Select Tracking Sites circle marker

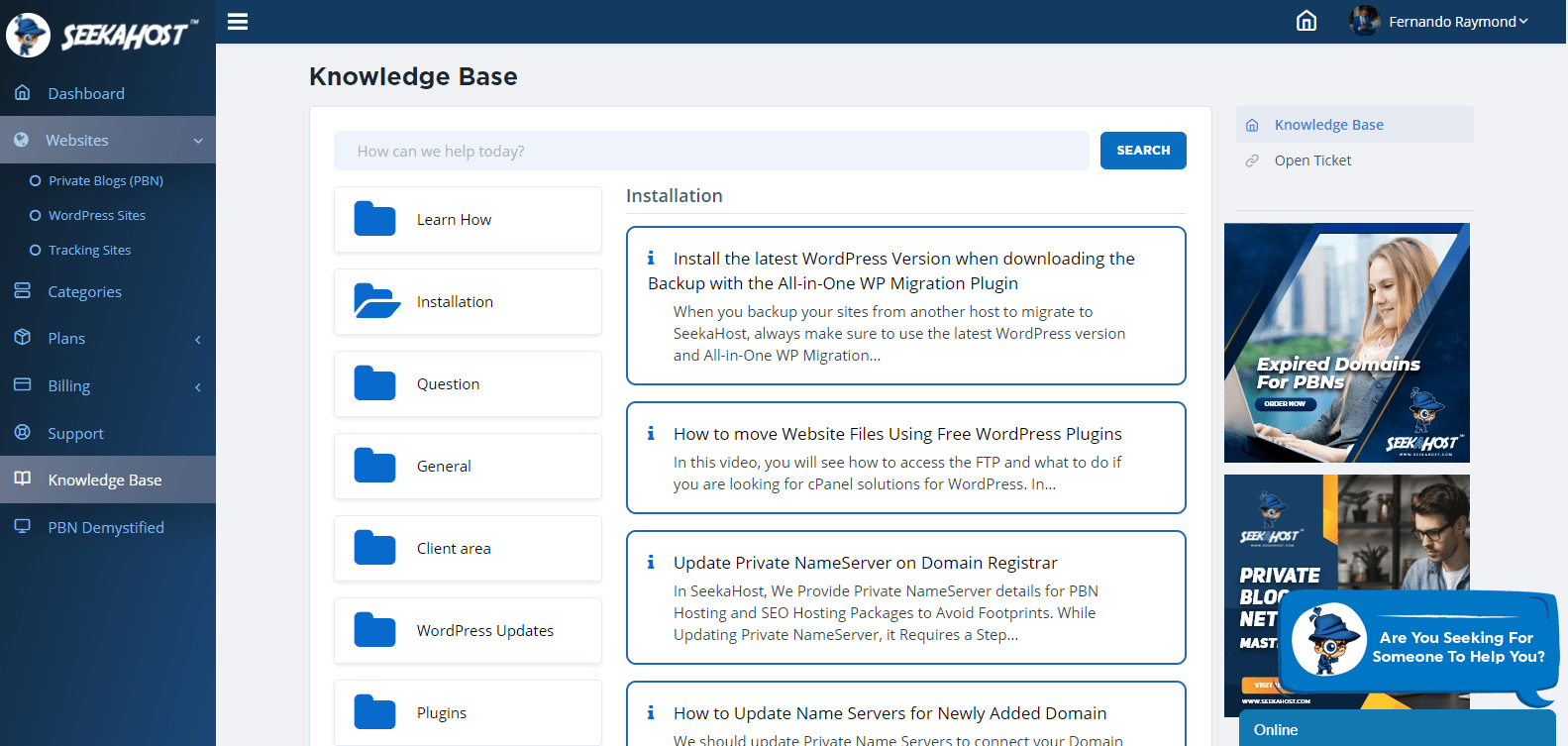tap(36, 250)
